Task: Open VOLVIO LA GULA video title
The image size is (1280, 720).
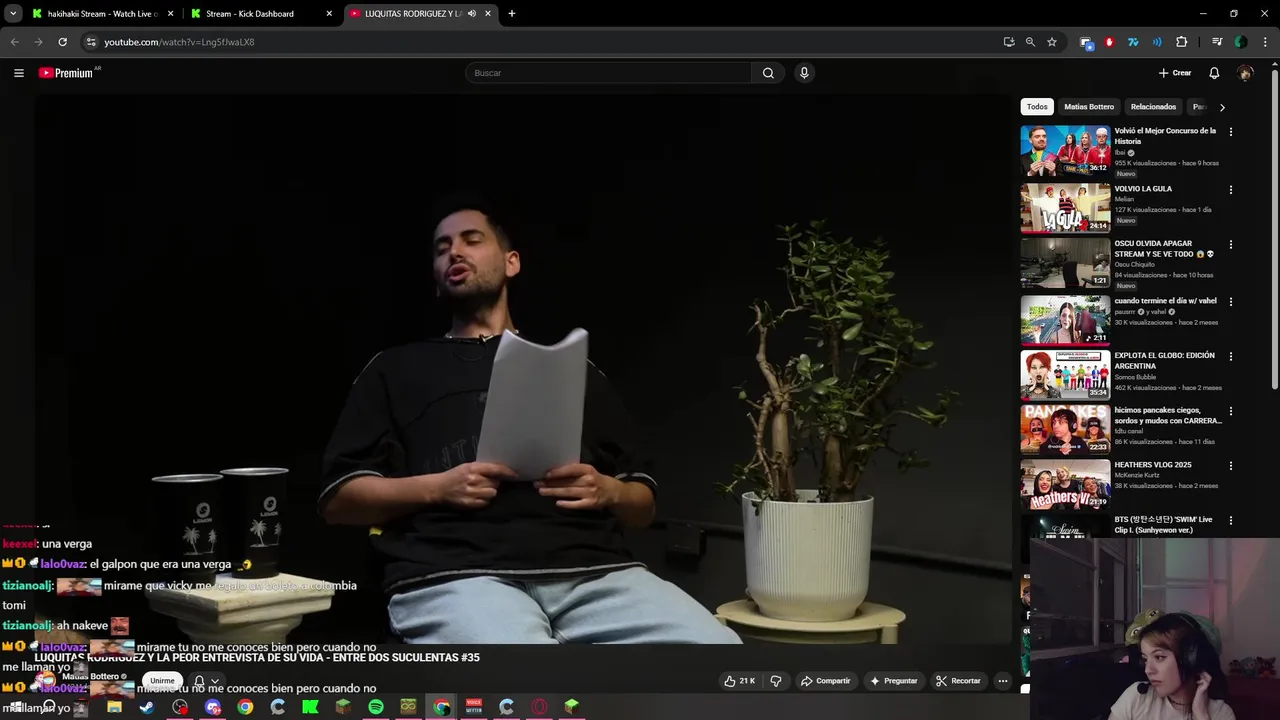Action: [x=1143, y=189]
